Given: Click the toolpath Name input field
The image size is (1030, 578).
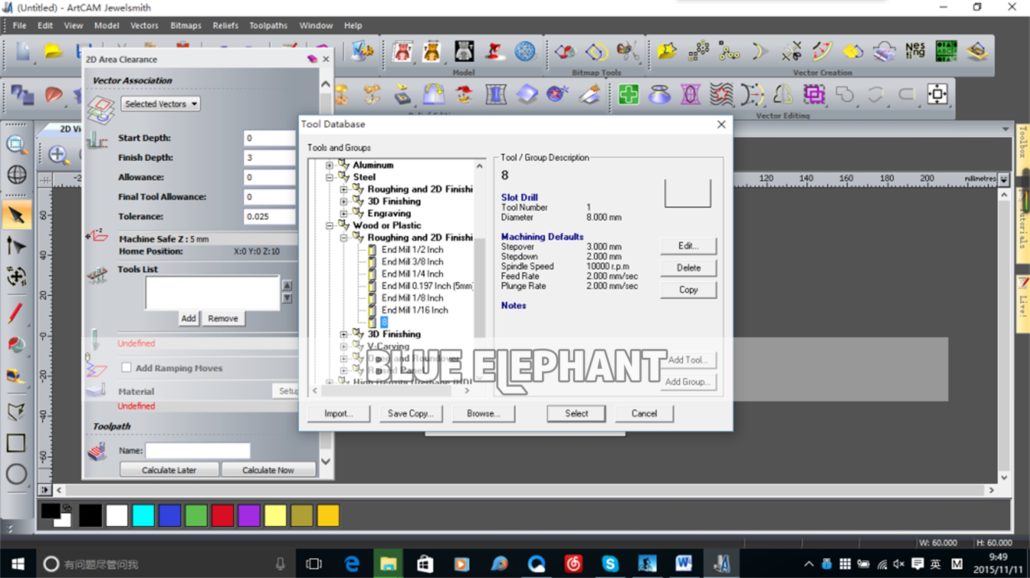Looking at the screenshot, I should pyautogui.click(x=198, y=451).
